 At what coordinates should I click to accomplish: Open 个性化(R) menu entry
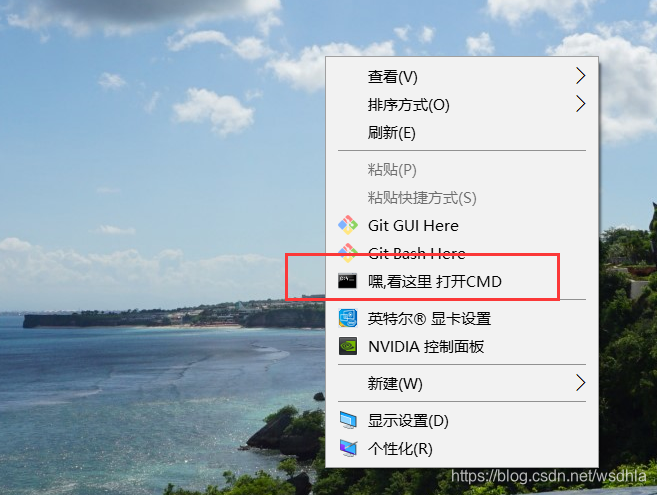click(x=462, y=448)
